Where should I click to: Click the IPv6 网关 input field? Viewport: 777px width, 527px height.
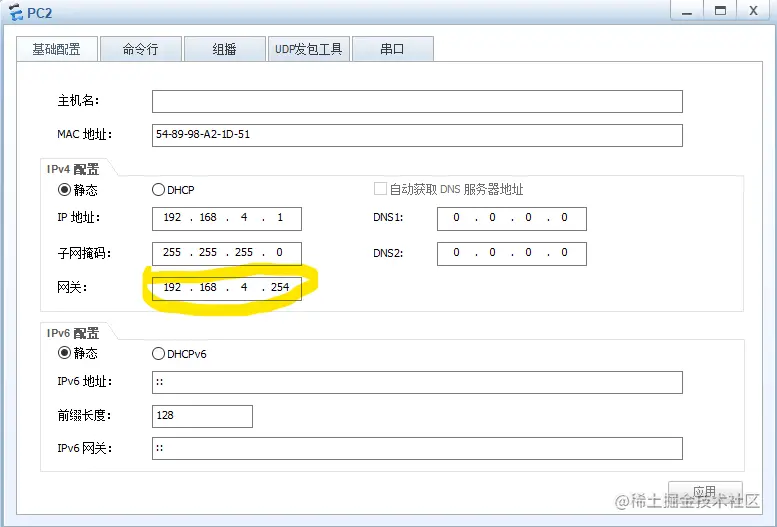[x=417, y=448]
